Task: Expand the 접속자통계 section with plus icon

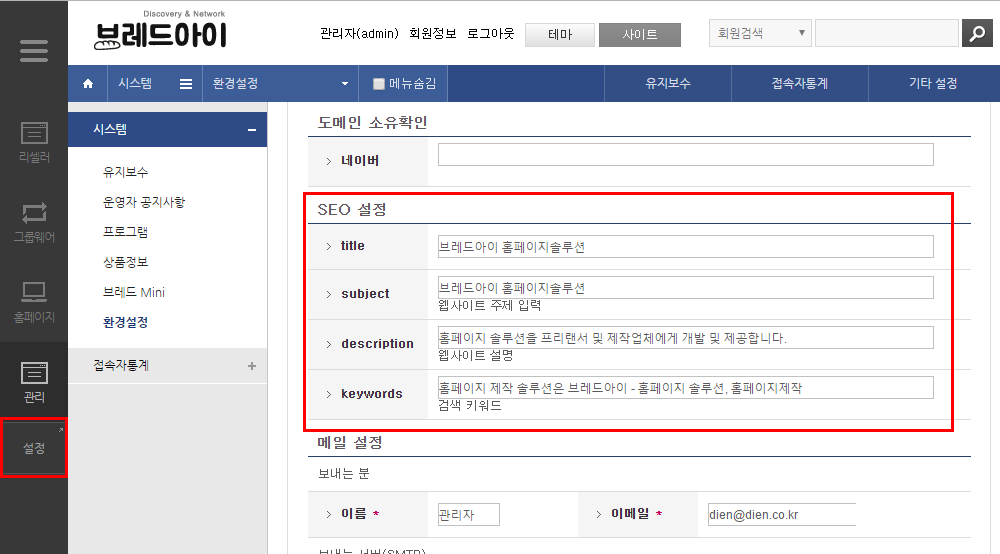Action: pyautogui.click(x=252, y=366)
